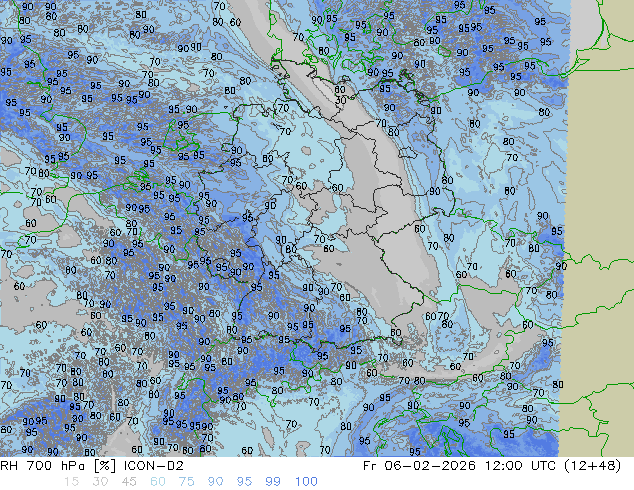Click the 60 value in the bottom legend
Screen dimensions: 634x490
158,482
